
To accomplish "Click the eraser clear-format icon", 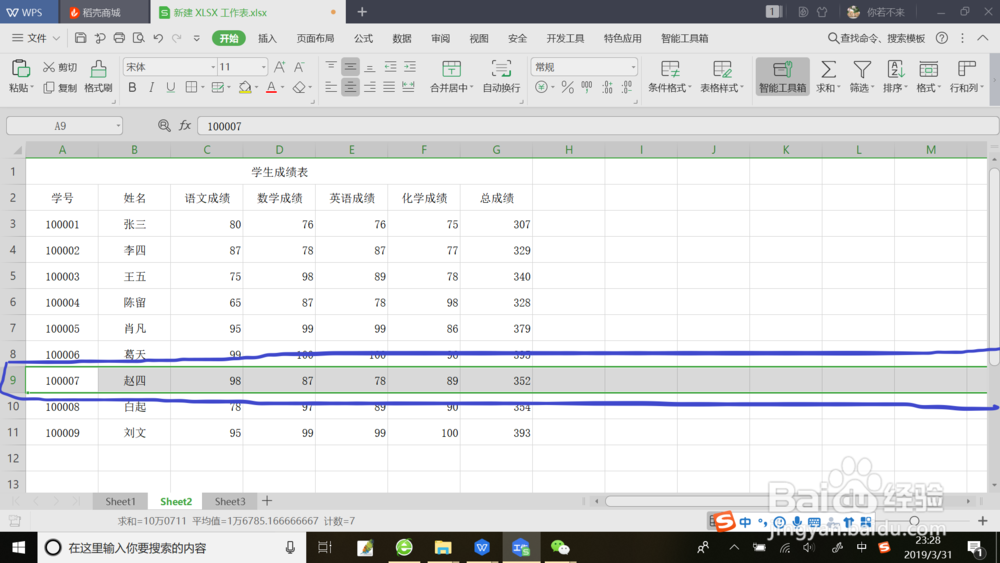I will pos(298,87).
